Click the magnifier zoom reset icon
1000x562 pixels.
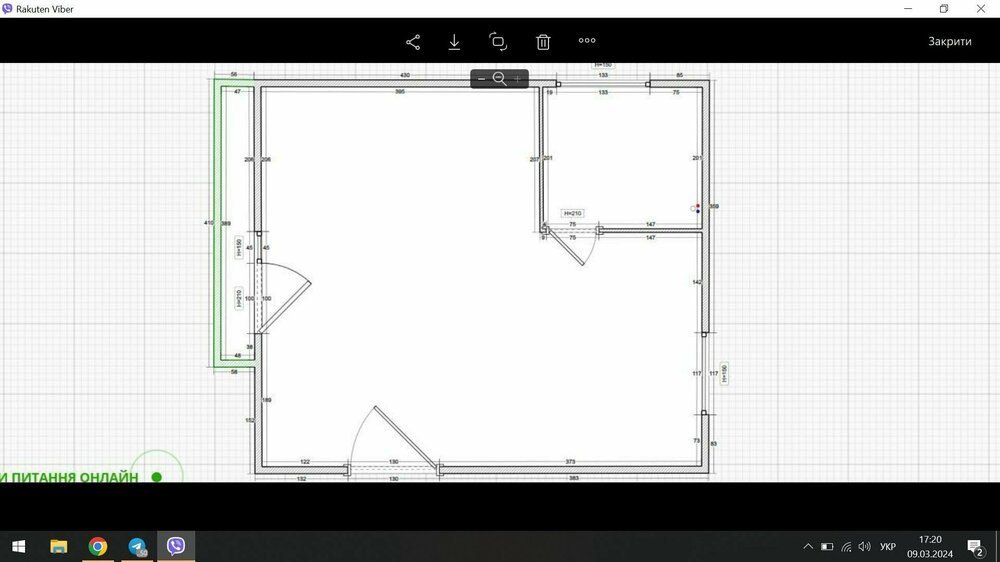point(499,78)
